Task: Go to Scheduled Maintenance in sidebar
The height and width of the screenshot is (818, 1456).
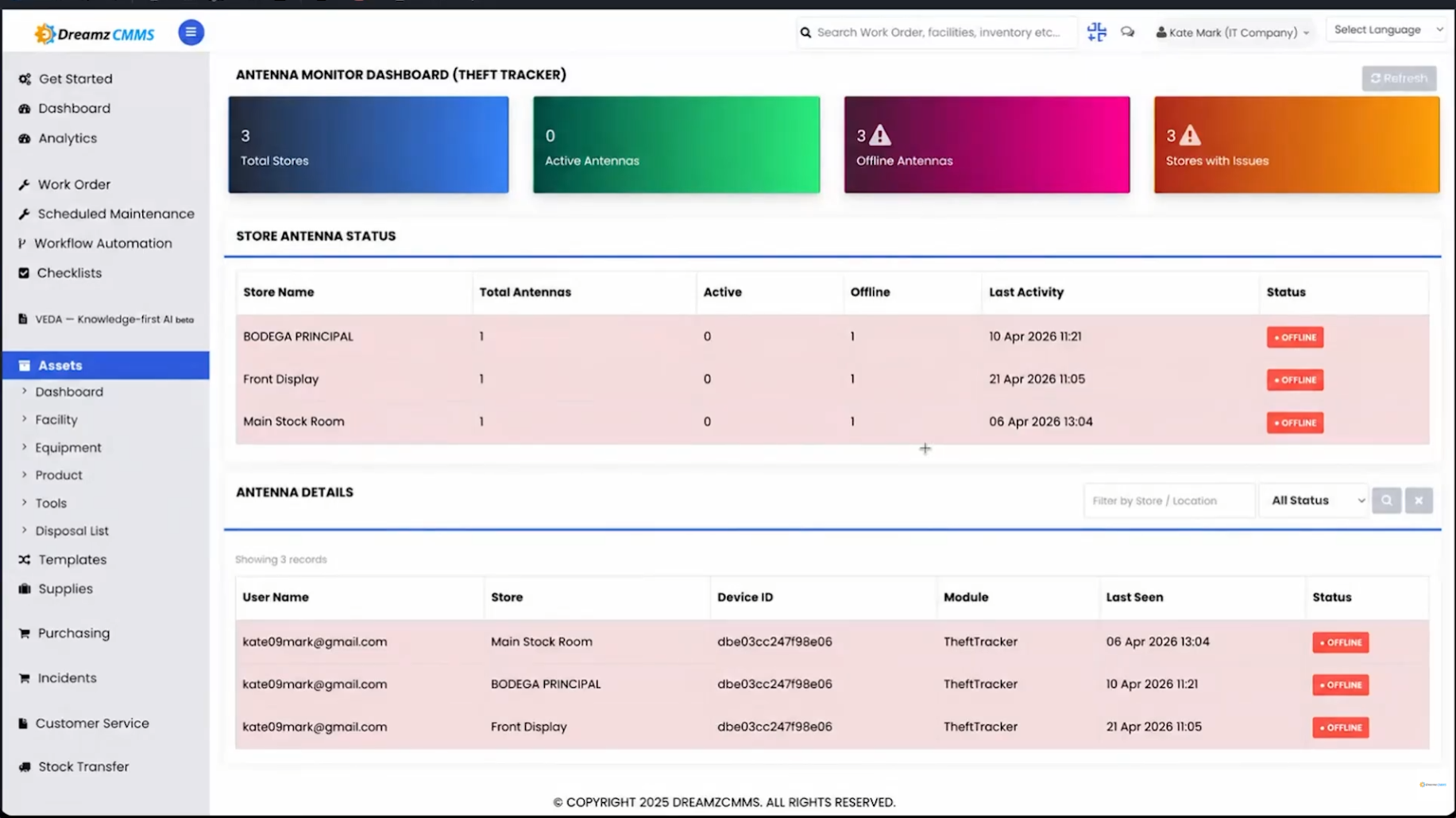Action: pos(115,214)
